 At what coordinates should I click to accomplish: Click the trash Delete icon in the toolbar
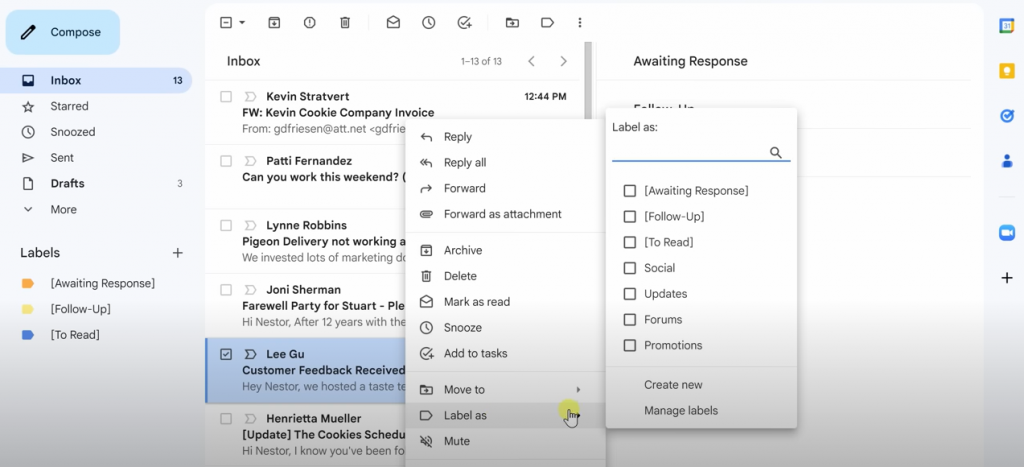(345, 22)
